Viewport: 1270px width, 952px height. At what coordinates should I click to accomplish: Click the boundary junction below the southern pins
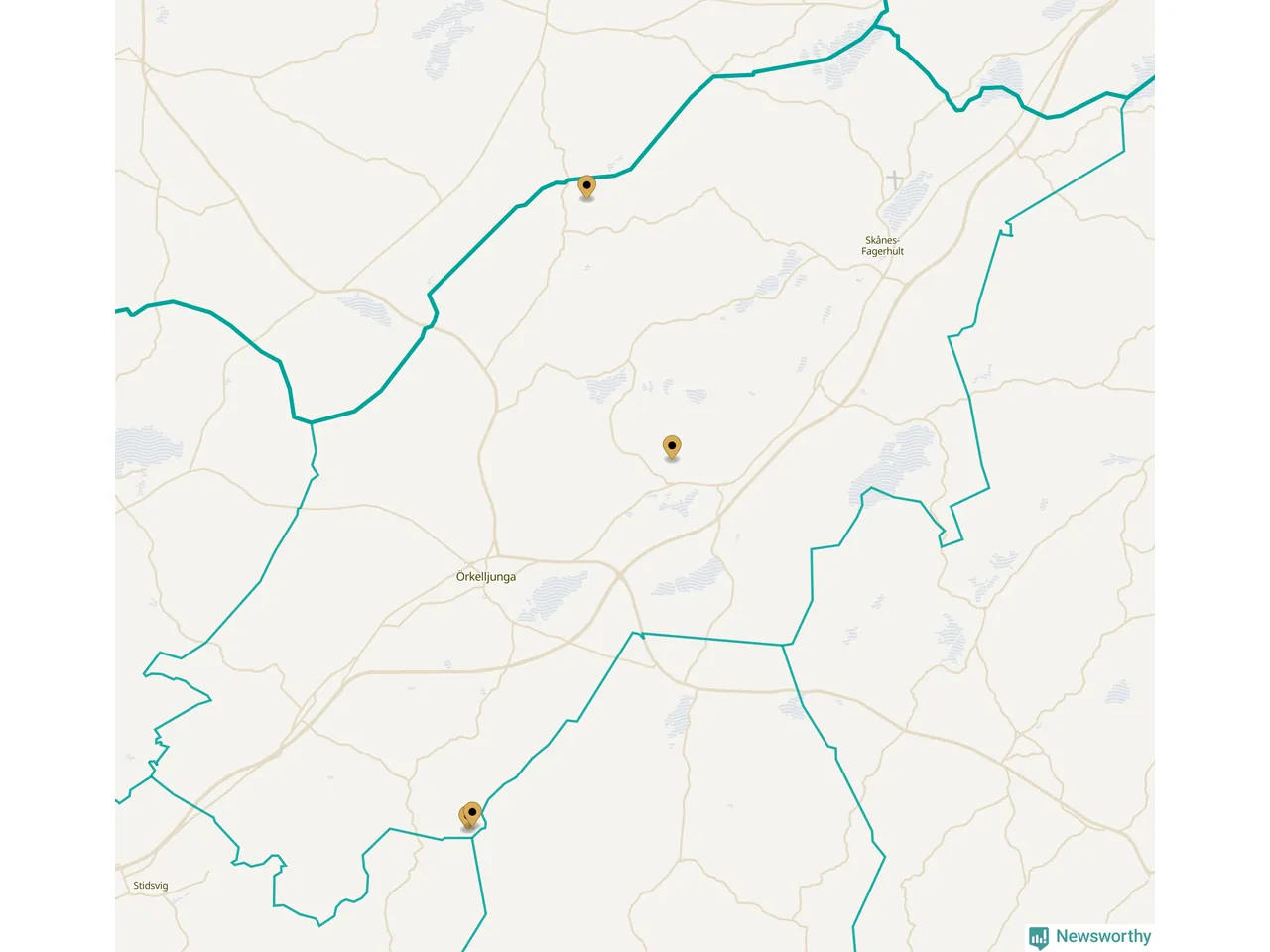(473, 838)
